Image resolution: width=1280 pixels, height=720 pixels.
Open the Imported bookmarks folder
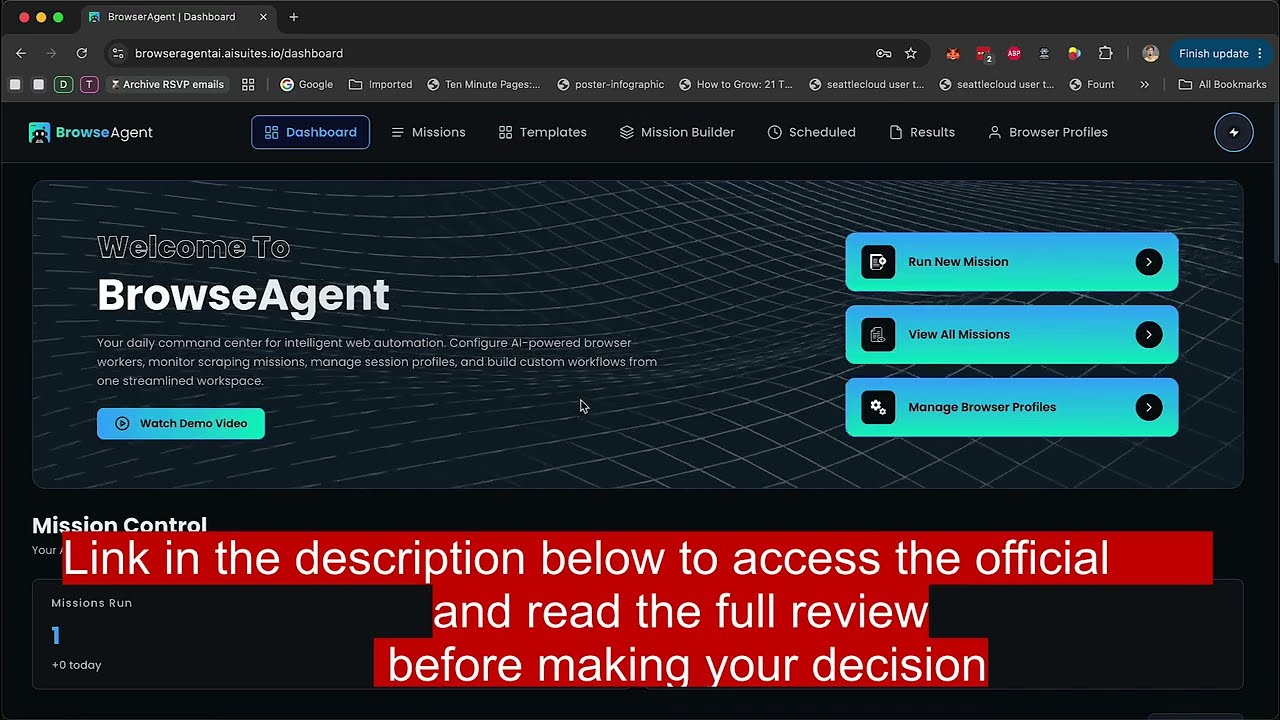point(380,85)
